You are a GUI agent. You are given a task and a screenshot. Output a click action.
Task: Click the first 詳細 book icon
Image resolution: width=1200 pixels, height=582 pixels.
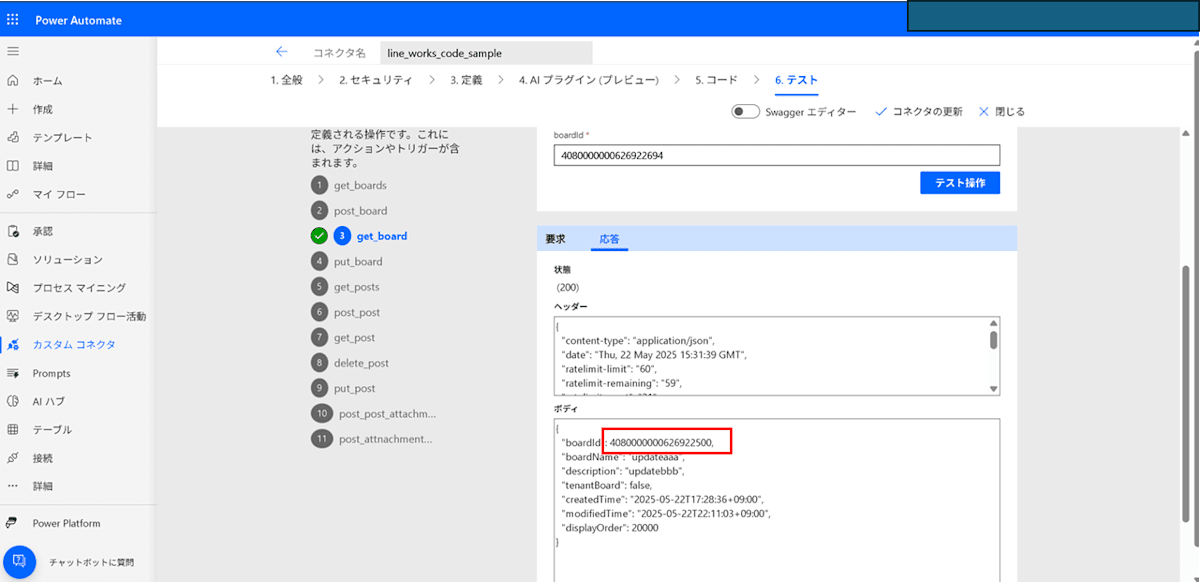pos(12,166)
